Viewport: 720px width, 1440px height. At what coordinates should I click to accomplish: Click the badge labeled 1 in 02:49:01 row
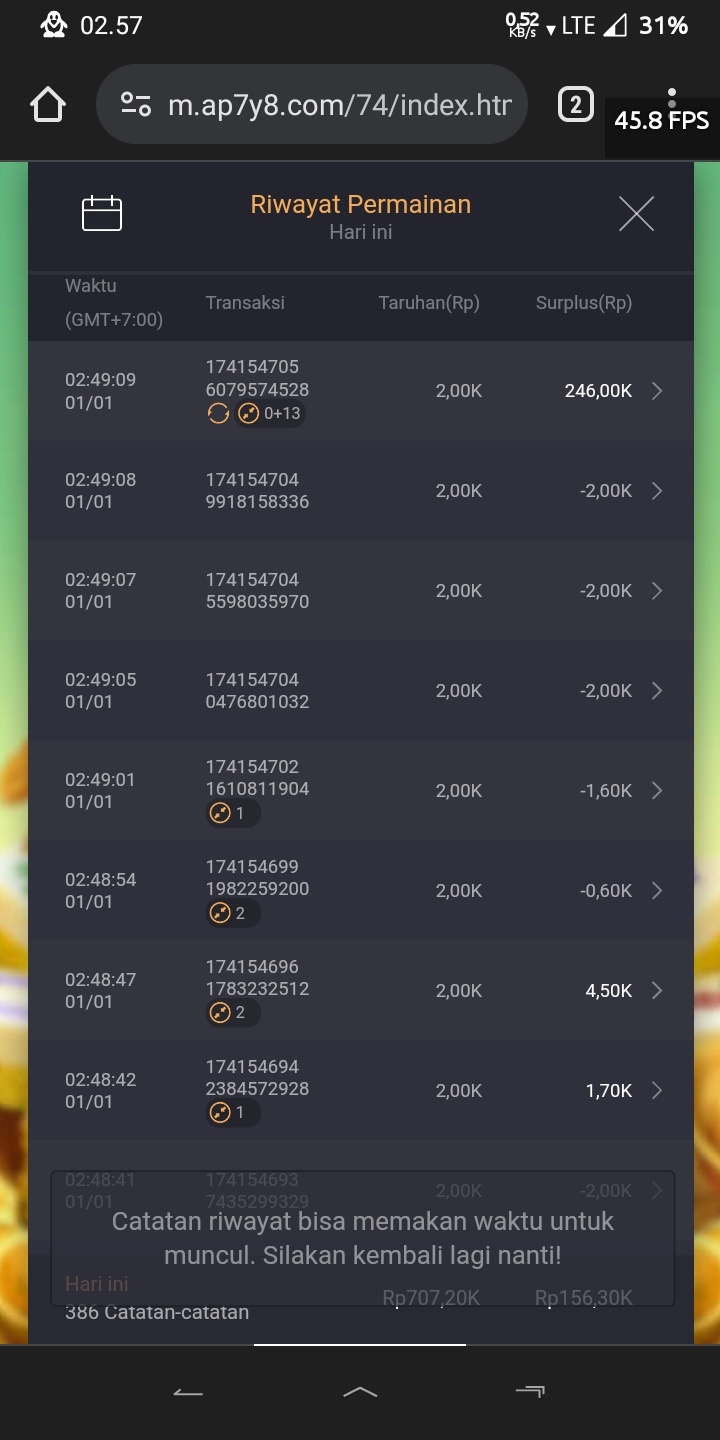(x=232, y=813)
